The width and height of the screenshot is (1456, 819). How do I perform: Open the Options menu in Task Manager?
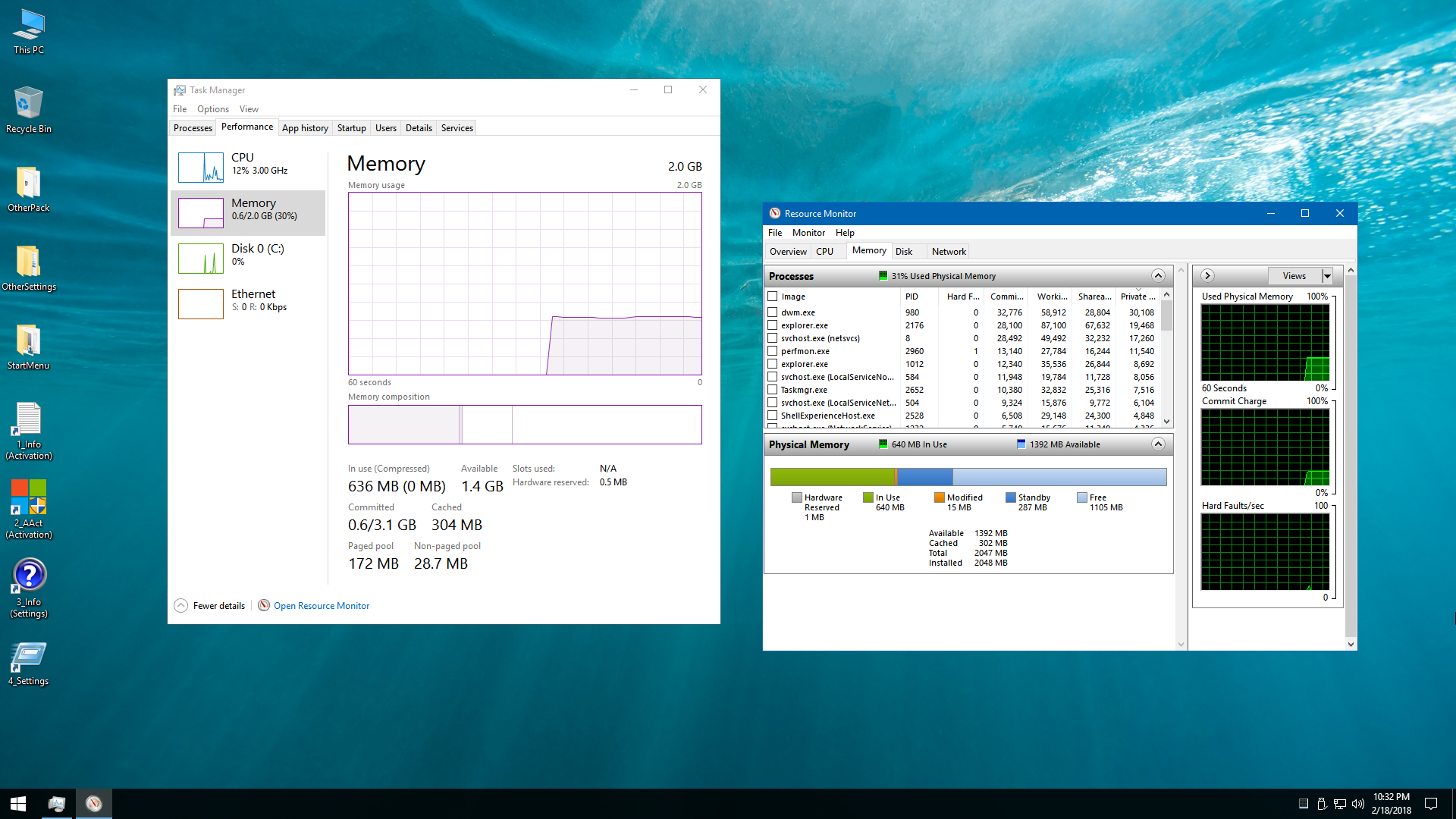pos(212,109)
